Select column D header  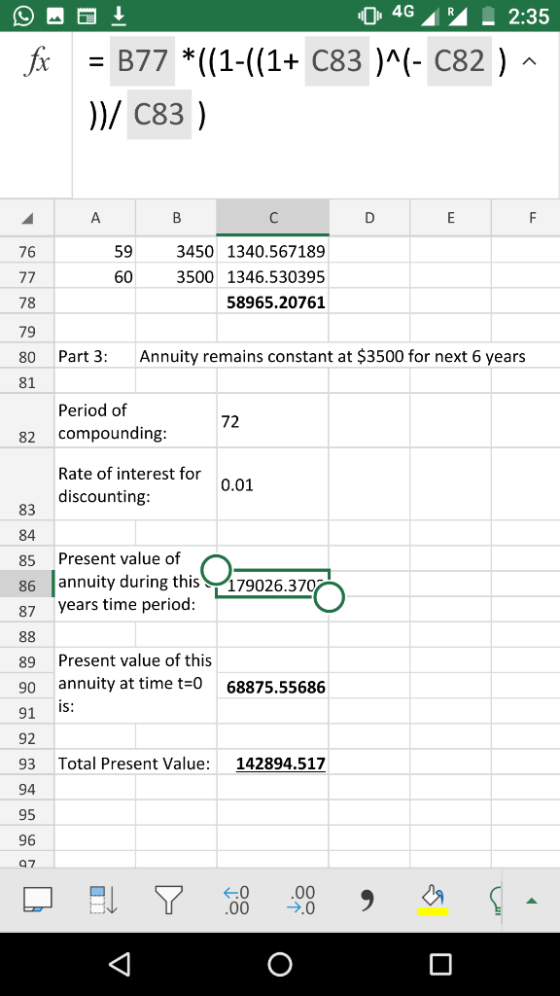tap(369, 218)
